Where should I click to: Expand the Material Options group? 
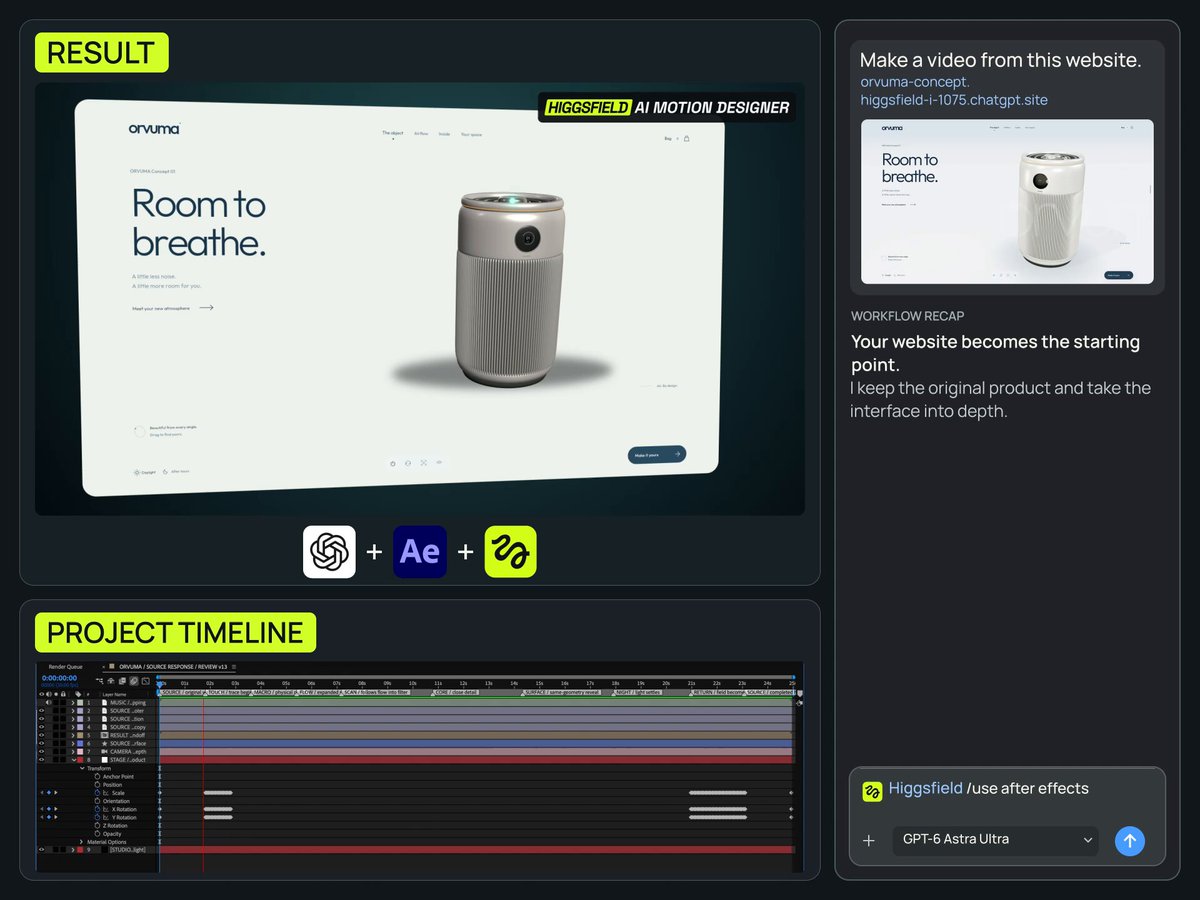pos(81,842)
